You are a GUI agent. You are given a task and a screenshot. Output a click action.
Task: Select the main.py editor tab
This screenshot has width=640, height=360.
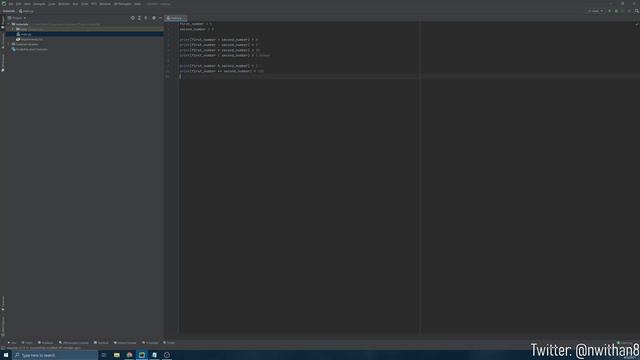176,18
